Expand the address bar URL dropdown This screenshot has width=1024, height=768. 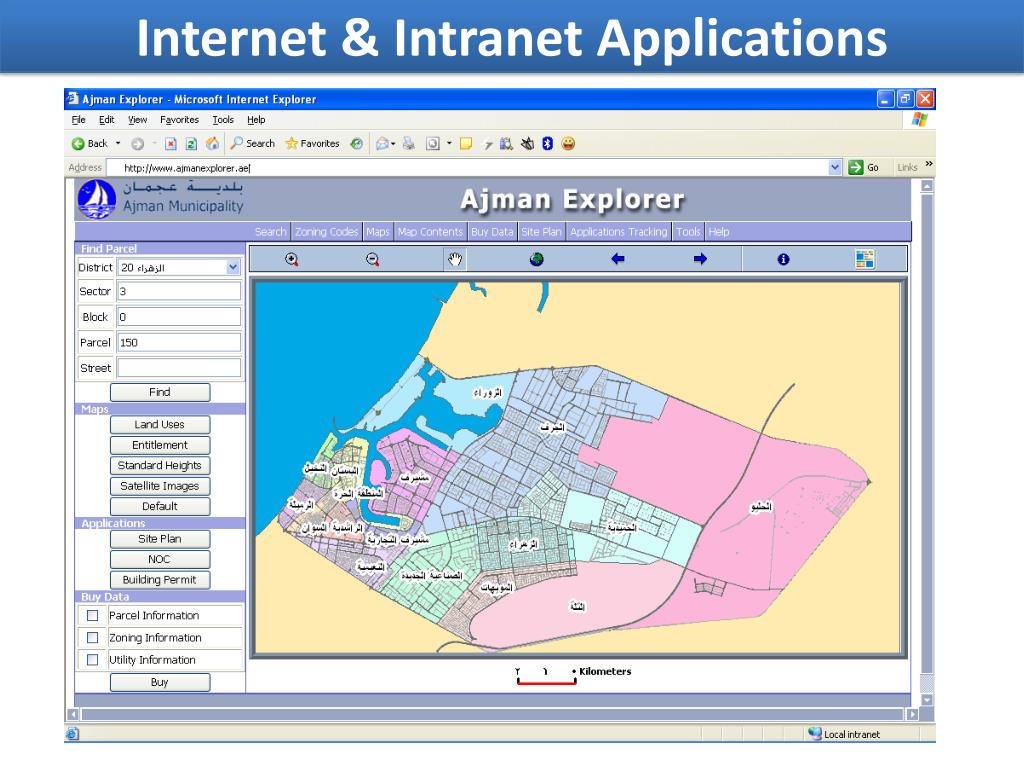(x=835, y=168)
